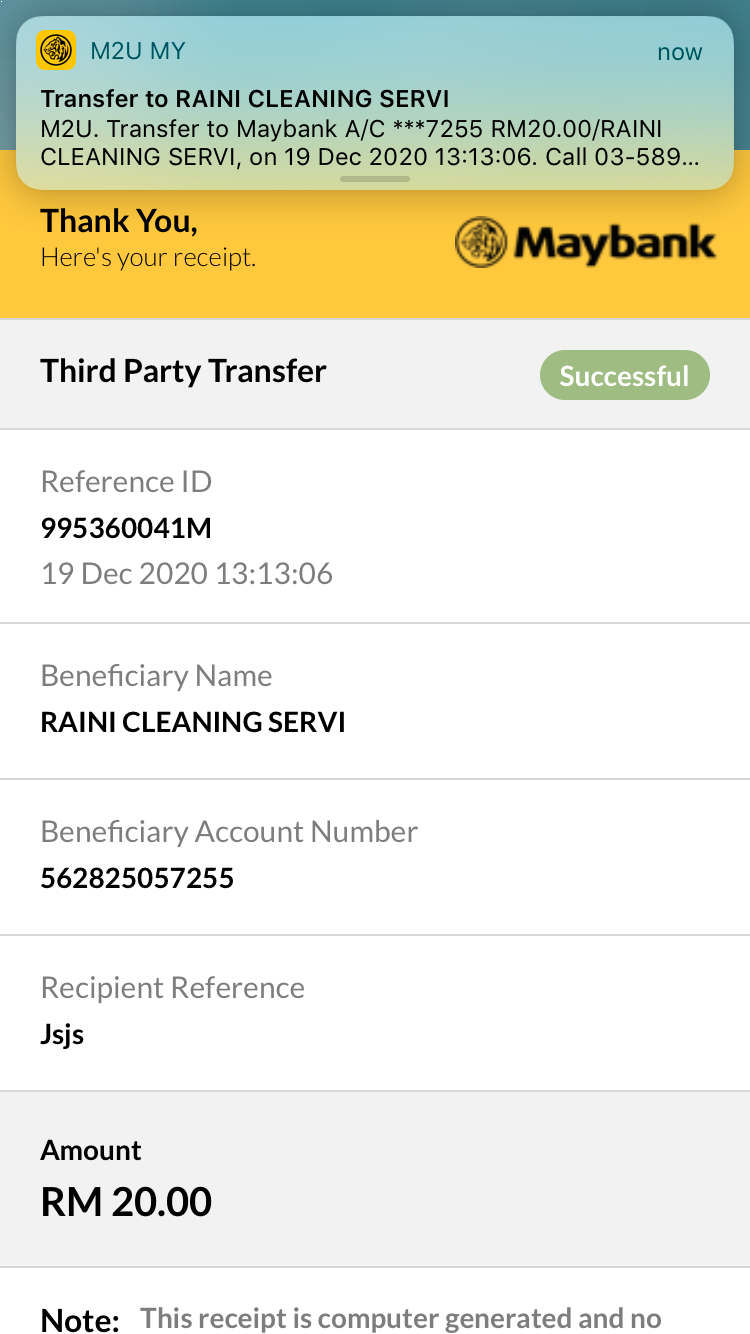Select the account number 562825057255
This screenshot has height=1334, width=750.
click(x=137, y=878)
